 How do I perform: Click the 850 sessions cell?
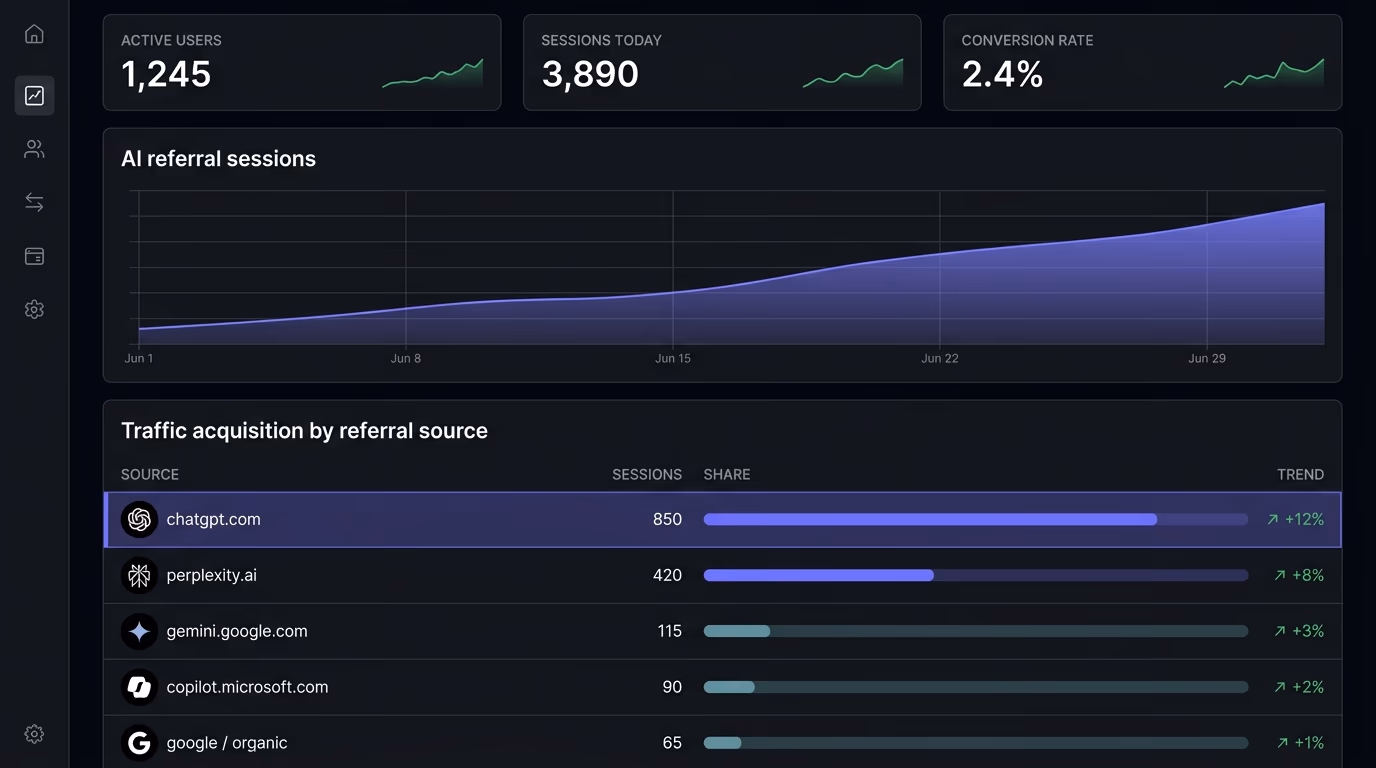coord(667,519)
